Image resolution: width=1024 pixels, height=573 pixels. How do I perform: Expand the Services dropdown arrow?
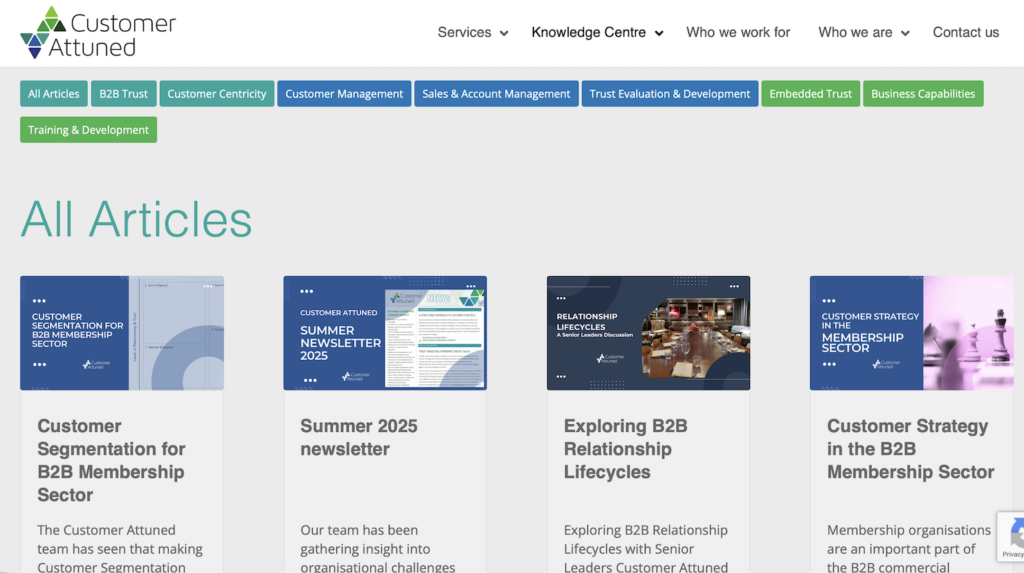[x=504, y=33]
